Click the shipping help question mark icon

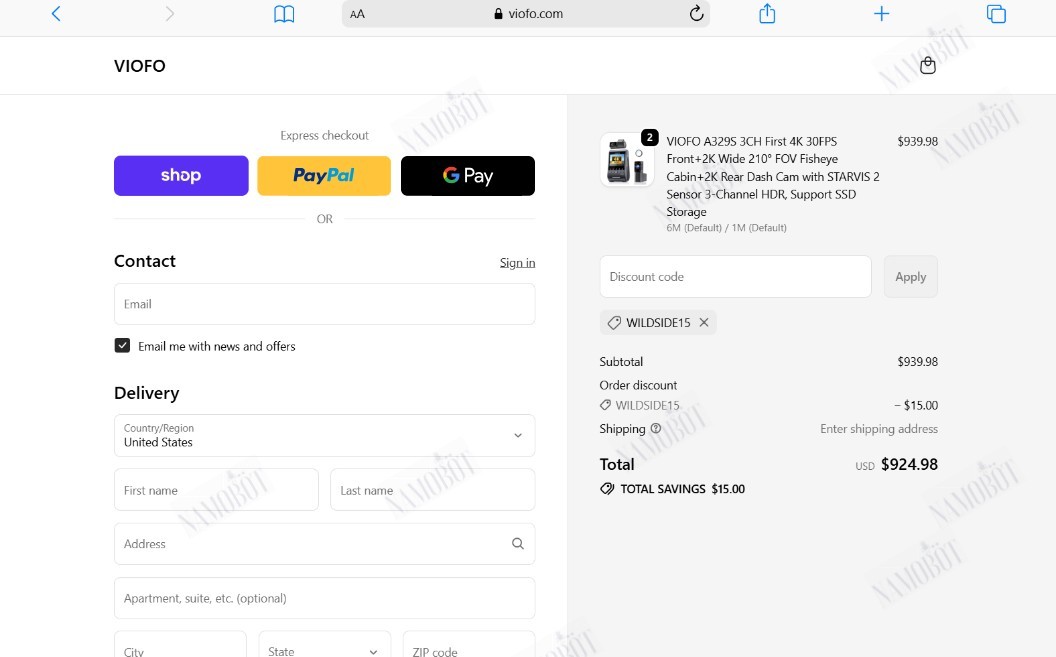click(x=655, y=428)
